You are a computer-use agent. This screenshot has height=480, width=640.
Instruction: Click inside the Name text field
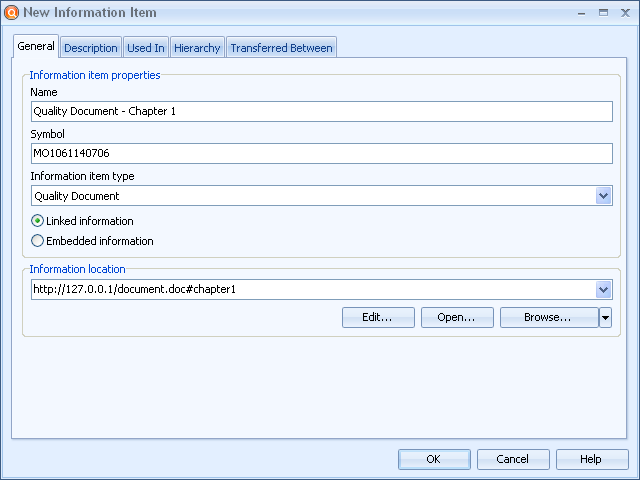pos(321,112)
